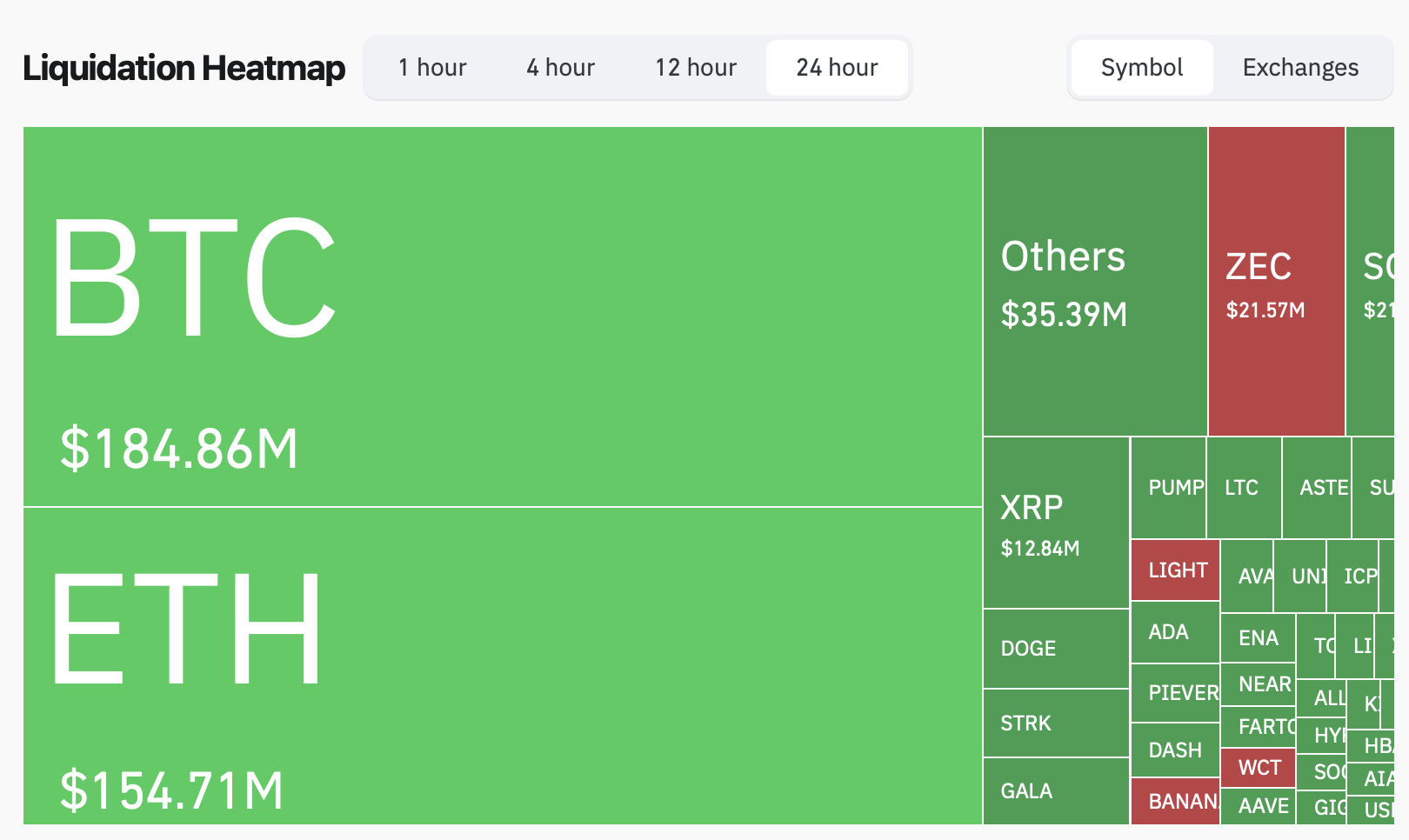Select the 24 hour timeframe tab
This screenshot has height=840, width=1409.
click(x=837, y=68)
